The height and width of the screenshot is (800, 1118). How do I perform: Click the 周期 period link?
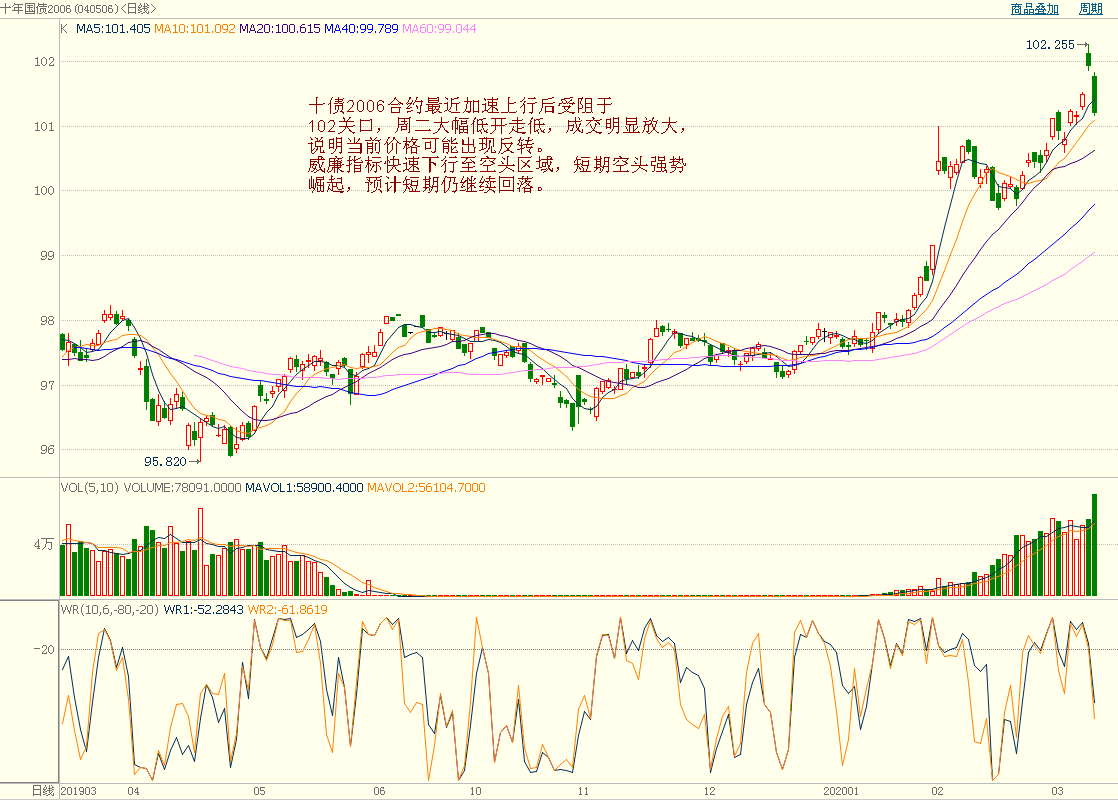pos(1090,9)
